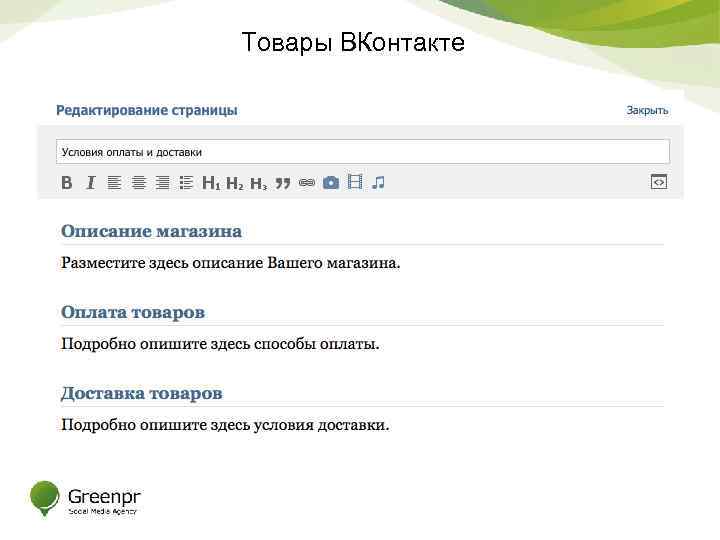Toggle bold formatting in the editor toolbar
Screen dimensions: 720x540
click(x=67, y=183)
